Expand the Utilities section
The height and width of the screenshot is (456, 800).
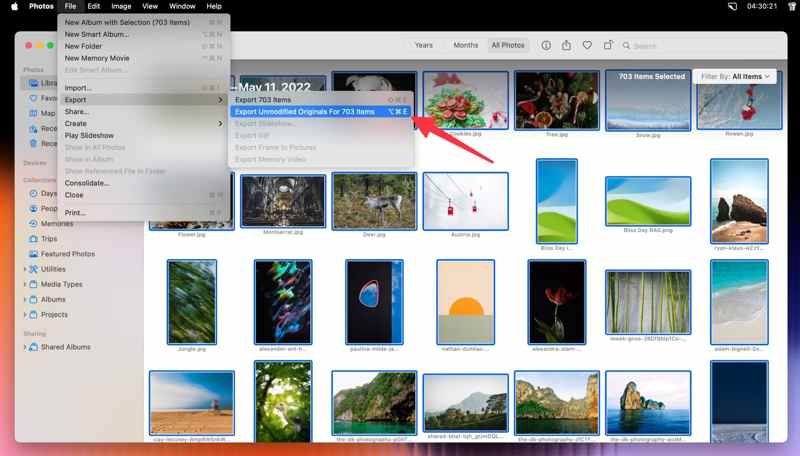point(24,269)
